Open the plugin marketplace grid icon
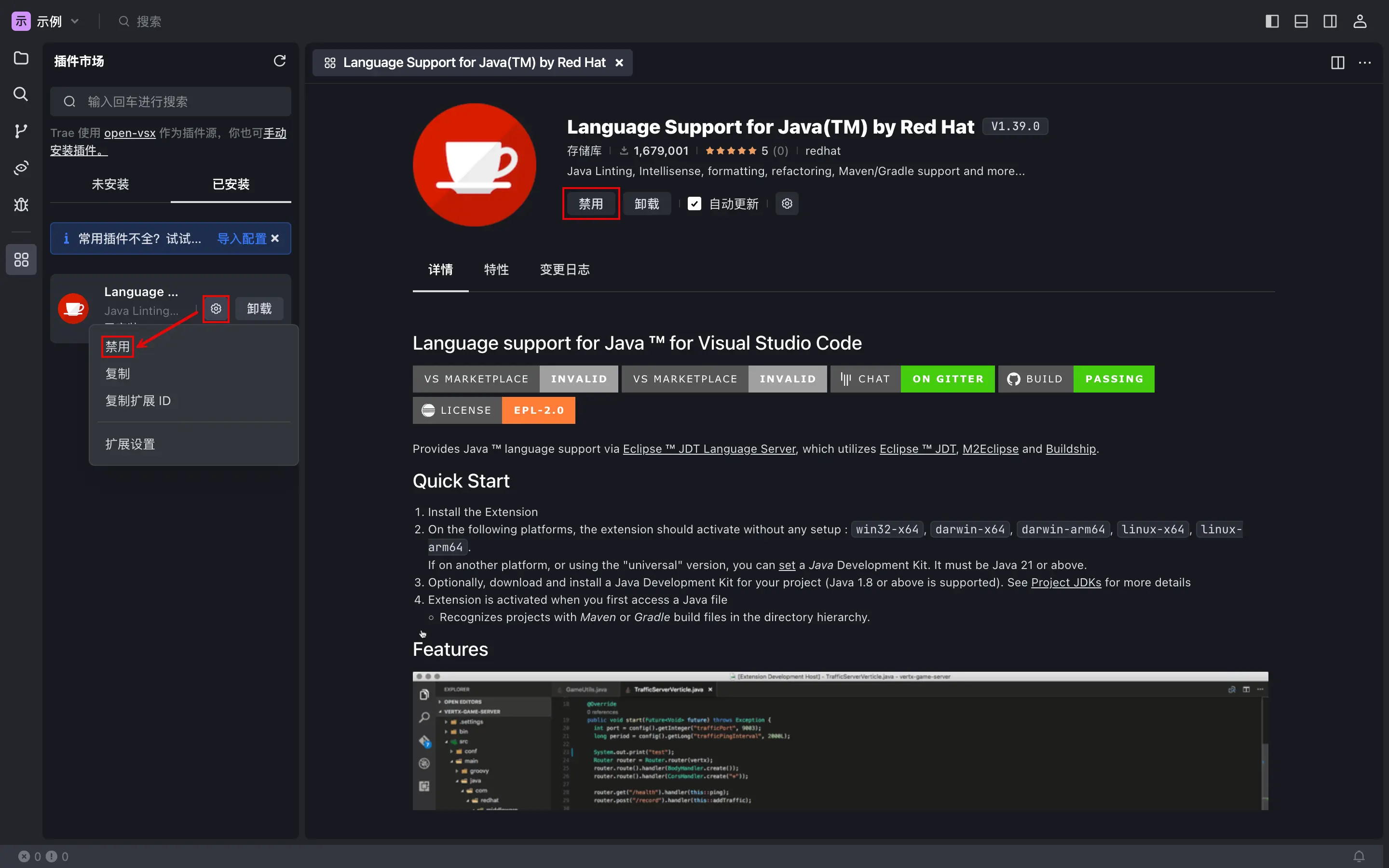The height and width of the screenshot is (868, 1389). point(21,259)
